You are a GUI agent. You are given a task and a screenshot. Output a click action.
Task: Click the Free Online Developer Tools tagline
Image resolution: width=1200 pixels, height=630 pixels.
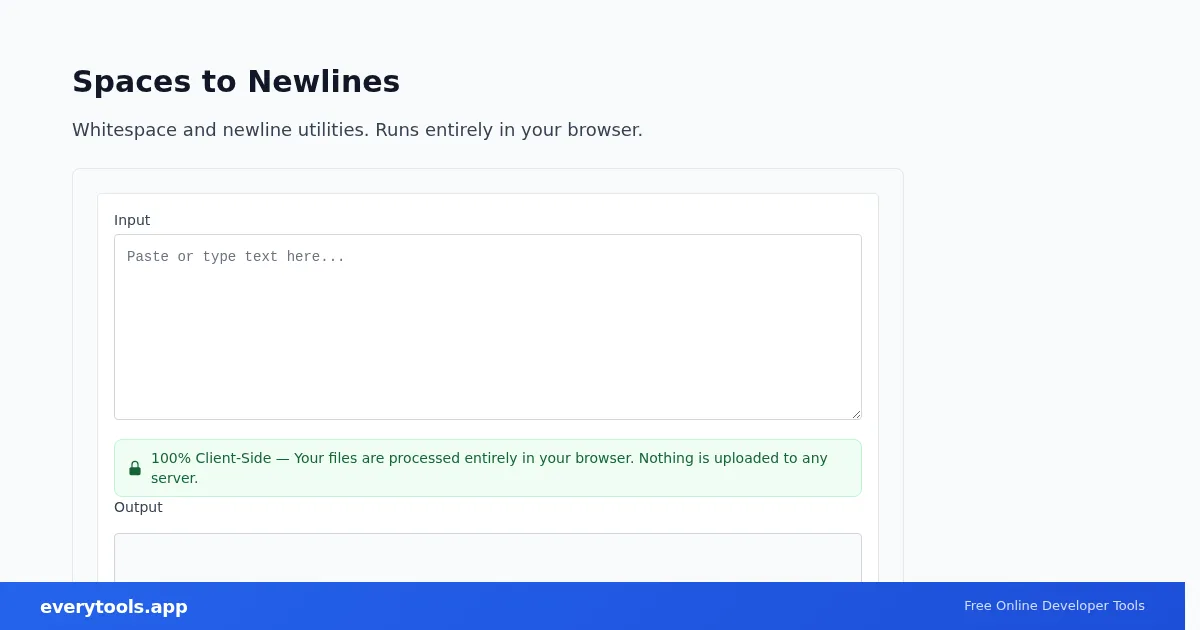tap(1054, 606)
